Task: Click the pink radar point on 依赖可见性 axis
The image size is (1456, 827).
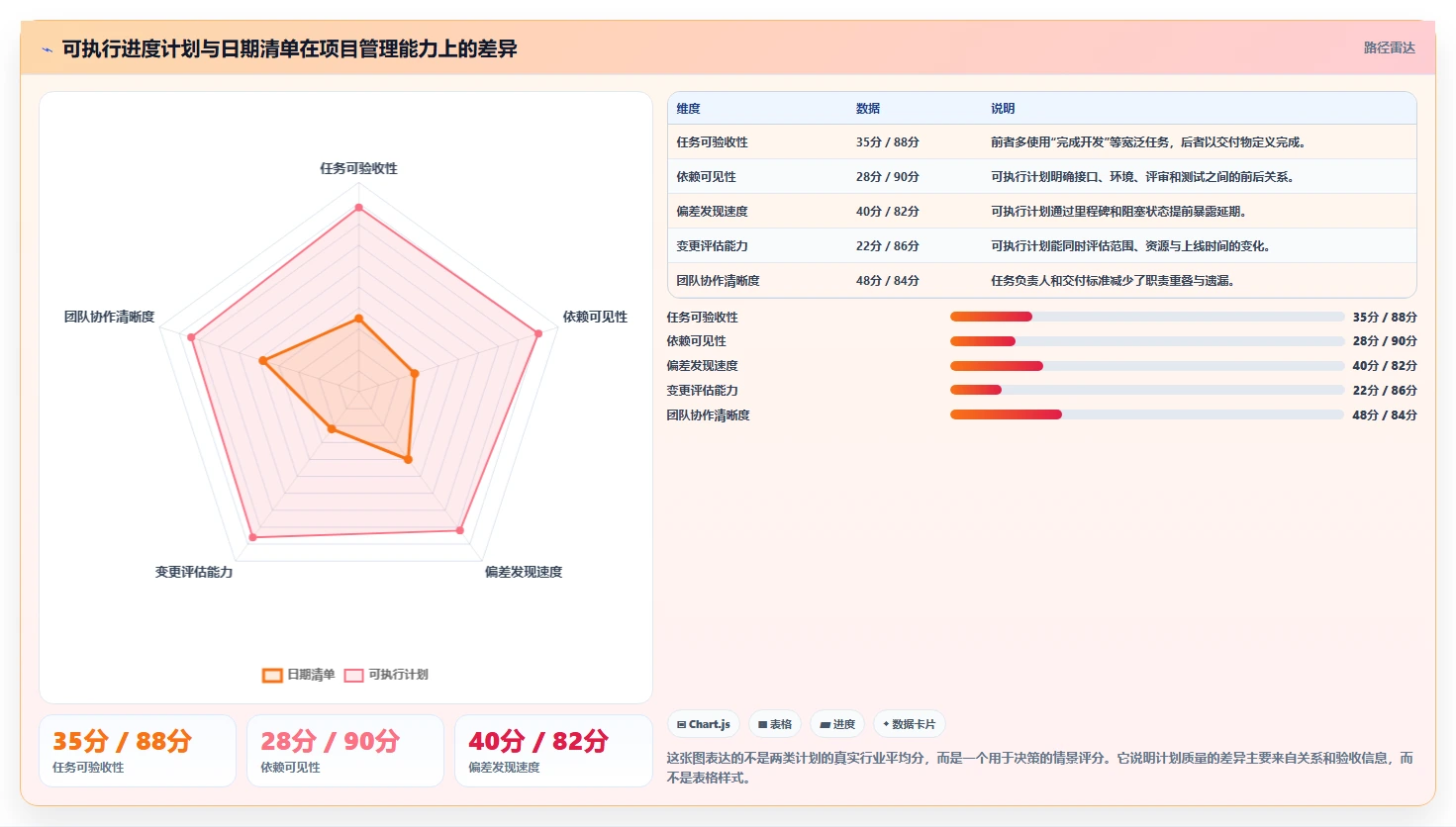Action: tap(538, 333)
